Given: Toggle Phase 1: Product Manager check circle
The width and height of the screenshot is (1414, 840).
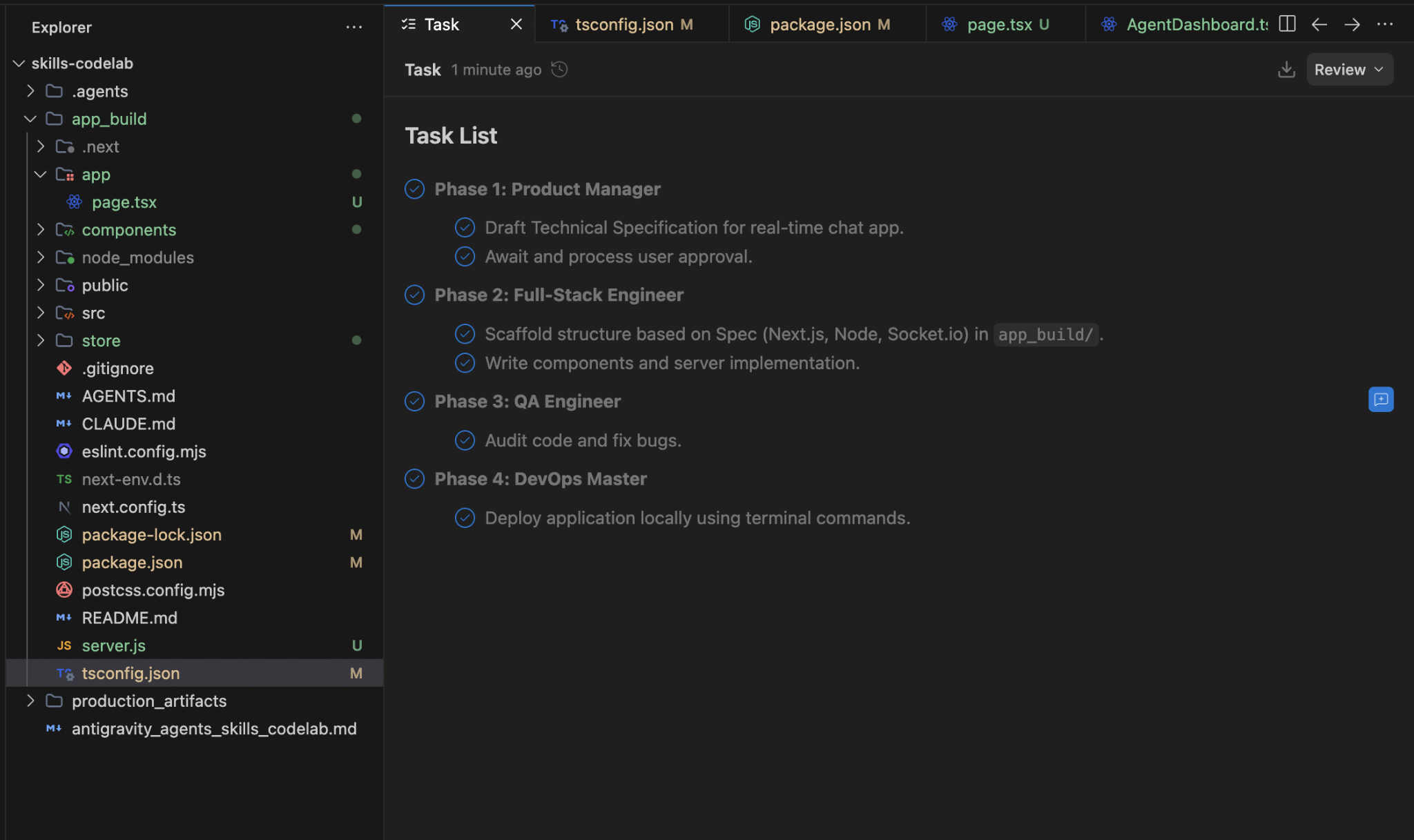Looking at the screenshot, I should pos(414,189).
